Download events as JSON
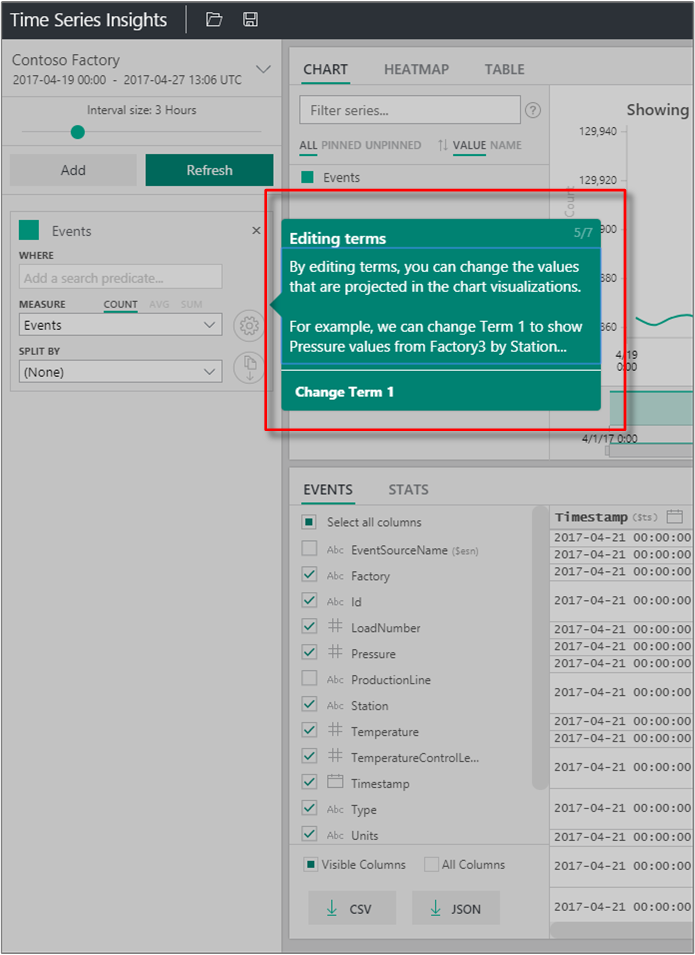Screen dimensions: 695x955 tap(456, 908)
